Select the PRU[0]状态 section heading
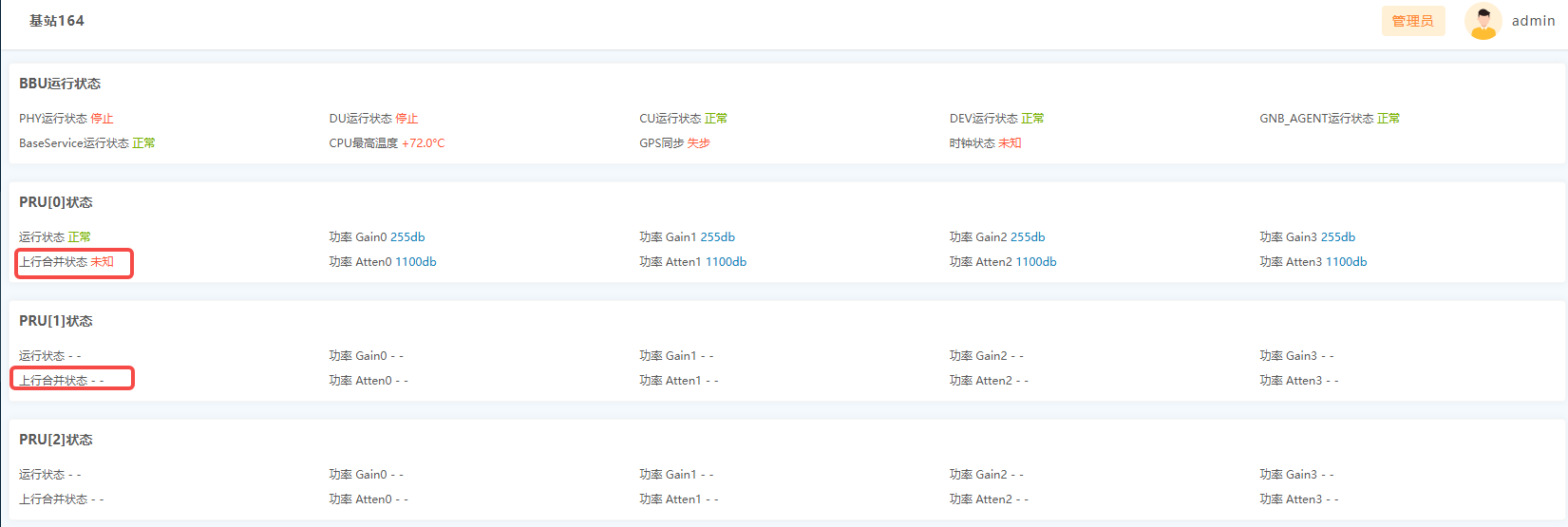 point(56,202)
